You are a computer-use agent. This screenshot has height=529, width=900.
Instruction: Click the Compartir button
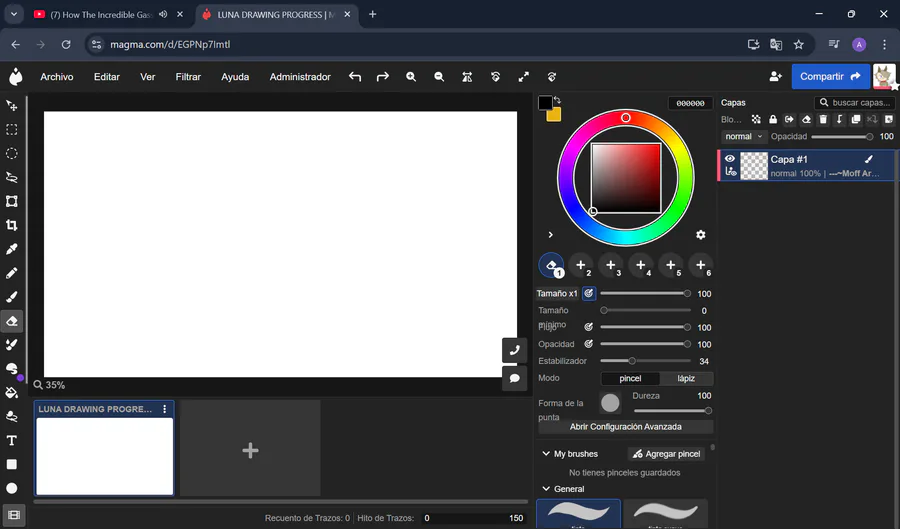tap(830, 76)
